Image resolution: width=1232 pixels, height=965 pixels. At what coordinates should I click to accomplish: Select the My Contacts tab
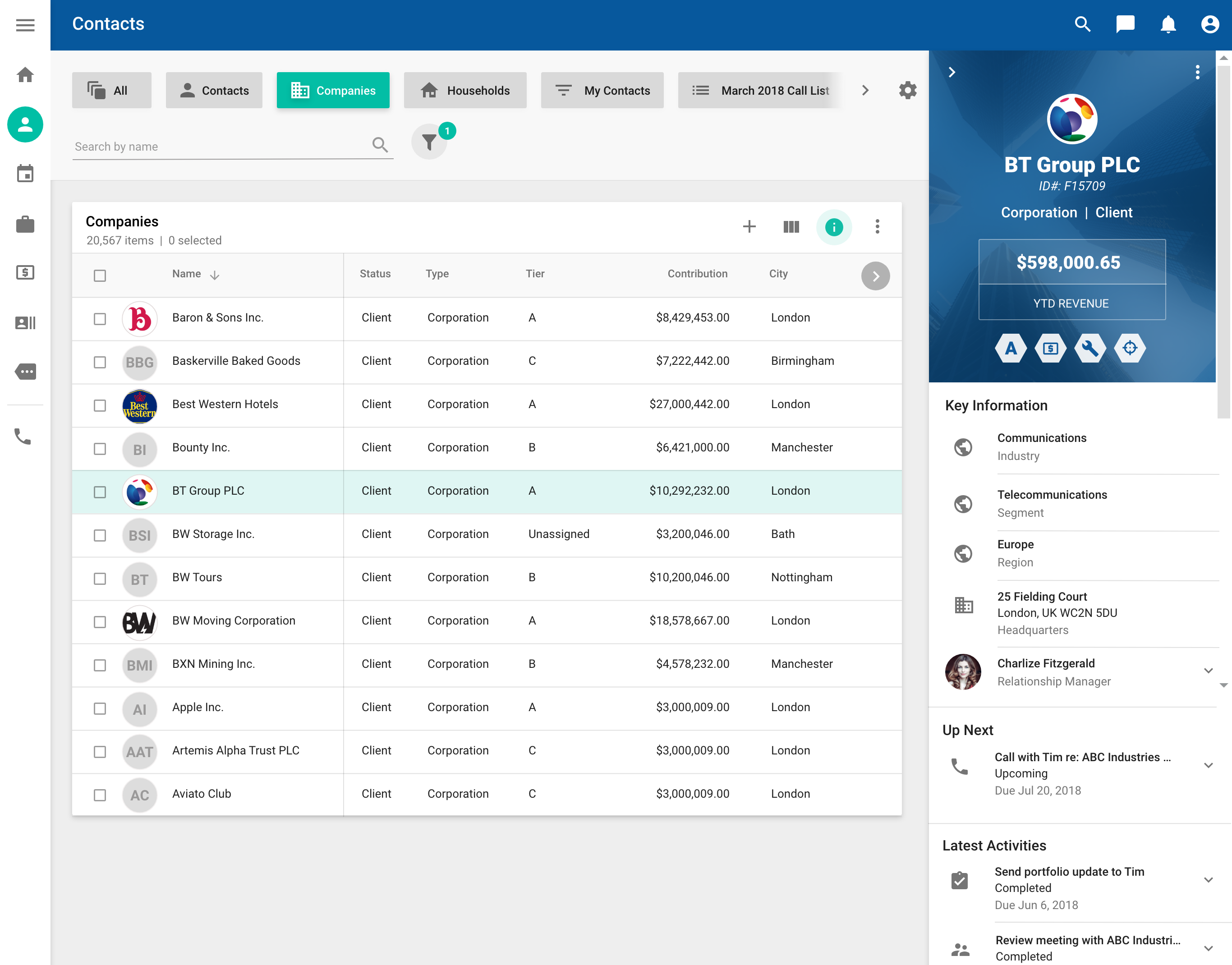point(602,90)
